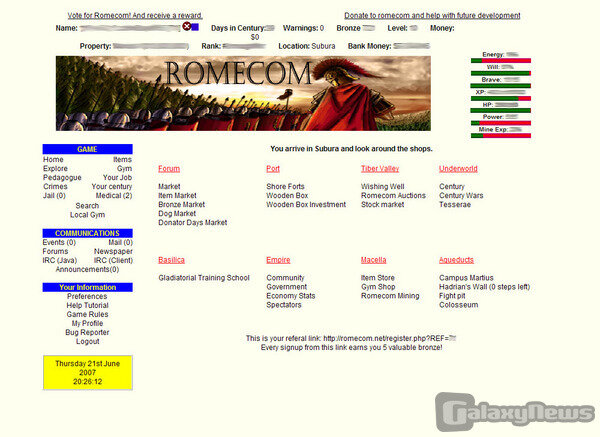Open Gladiatorial Training School link

point(204,278)
